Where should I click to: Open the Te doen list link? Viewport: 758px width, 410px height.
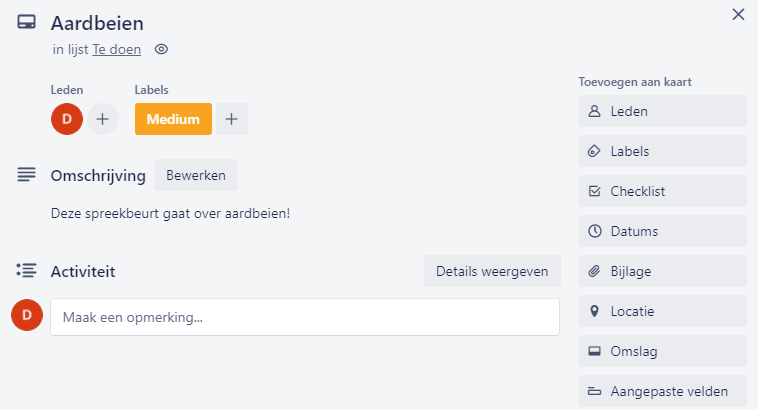[x=117, y=49]
